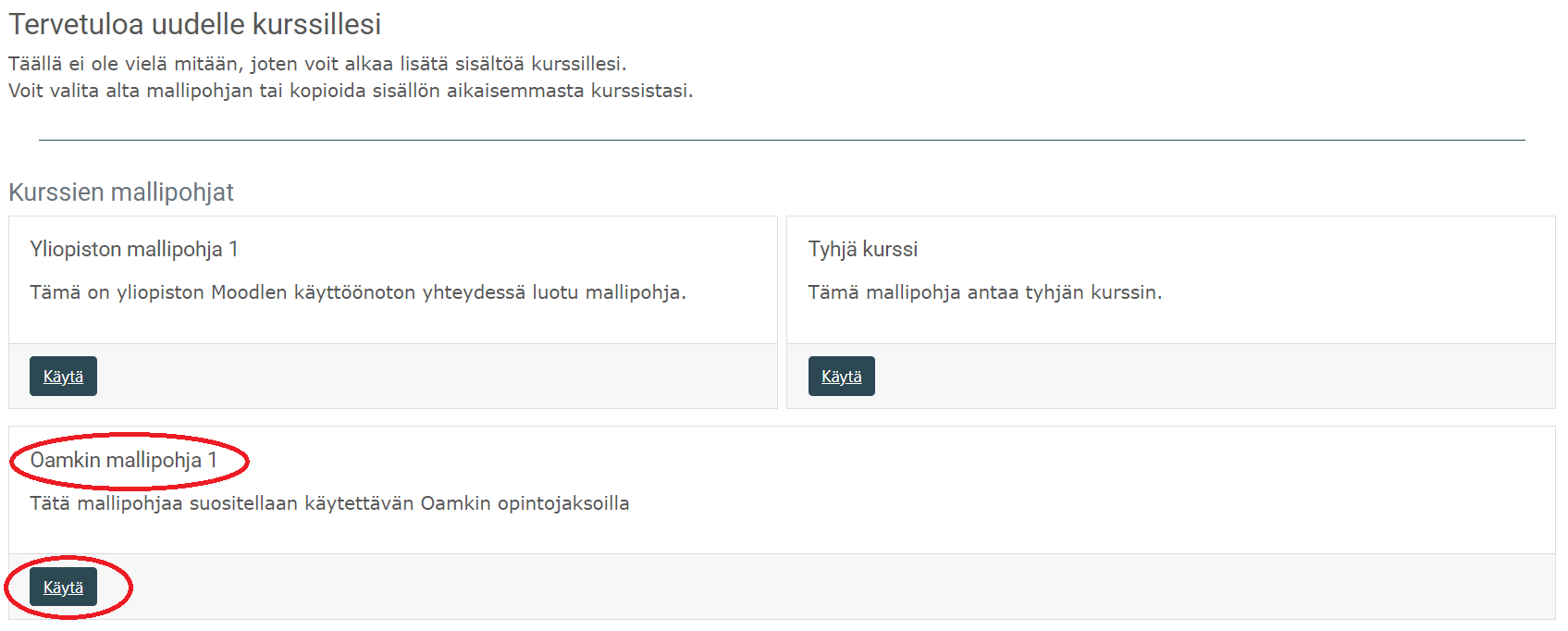The height and width of the screenshot is (631, 1568).
Task: Select the Yliopiston mallipohja 1 template card
Action: [393, 313]
